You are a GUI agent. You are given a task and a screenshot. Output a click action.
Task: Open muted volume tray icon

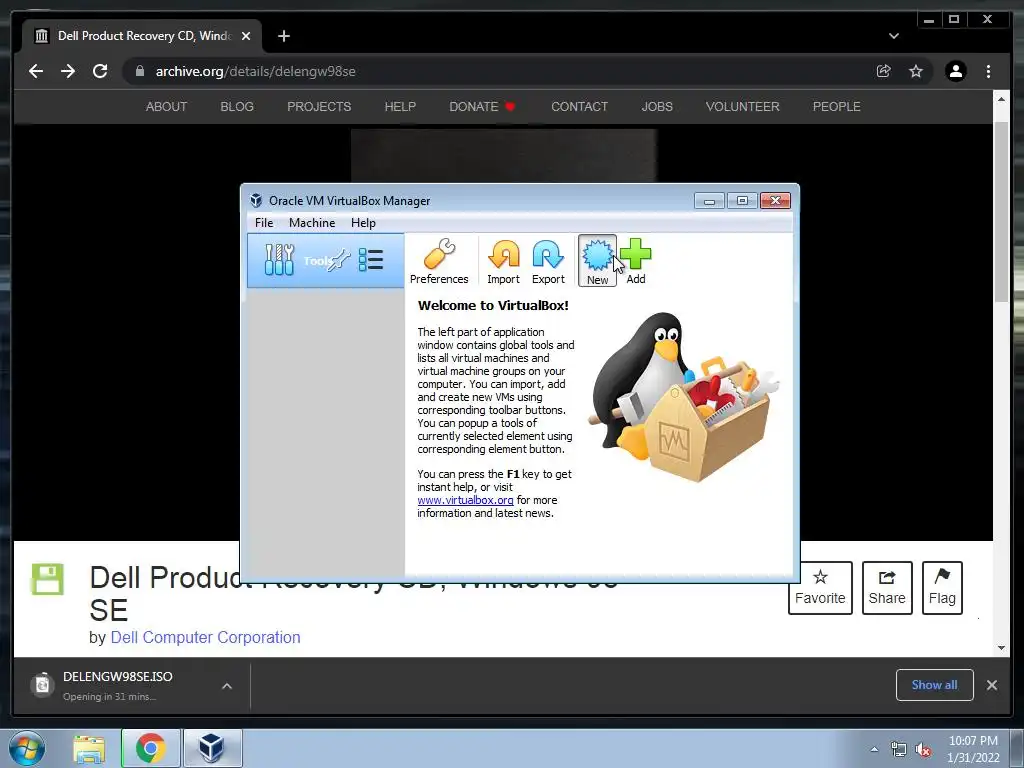click(923, 750)
